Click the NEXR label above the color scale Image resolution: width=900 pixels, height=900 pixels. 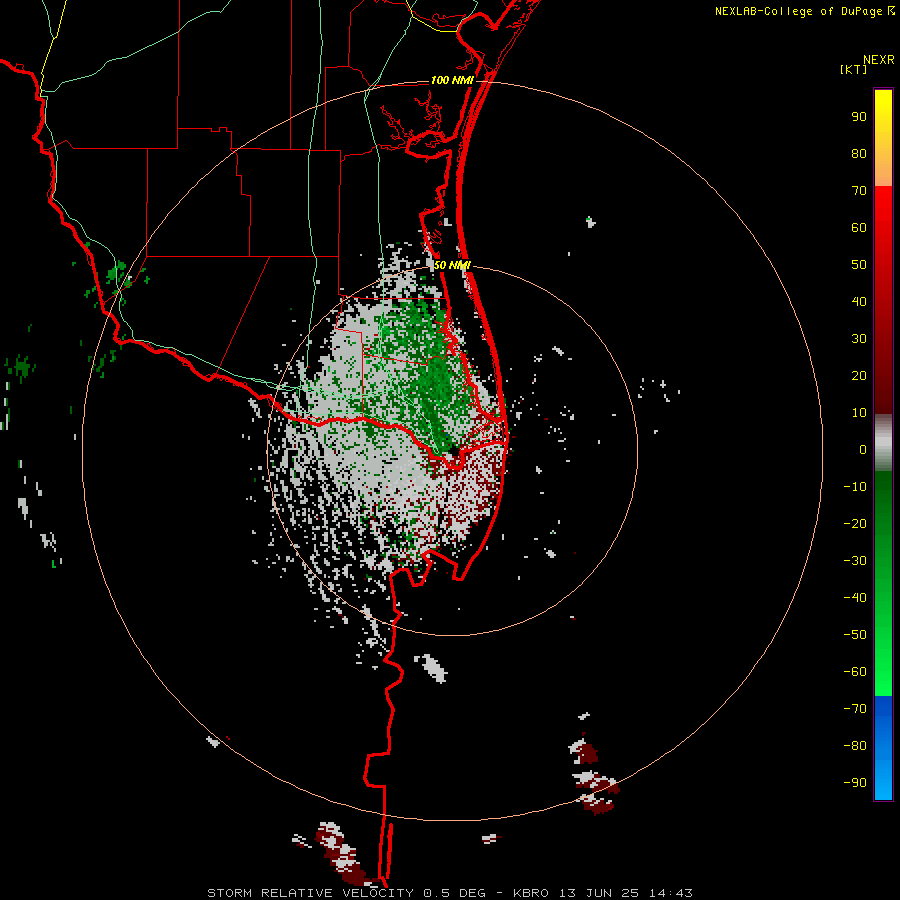pyautogui.click(x=878, y=60)
